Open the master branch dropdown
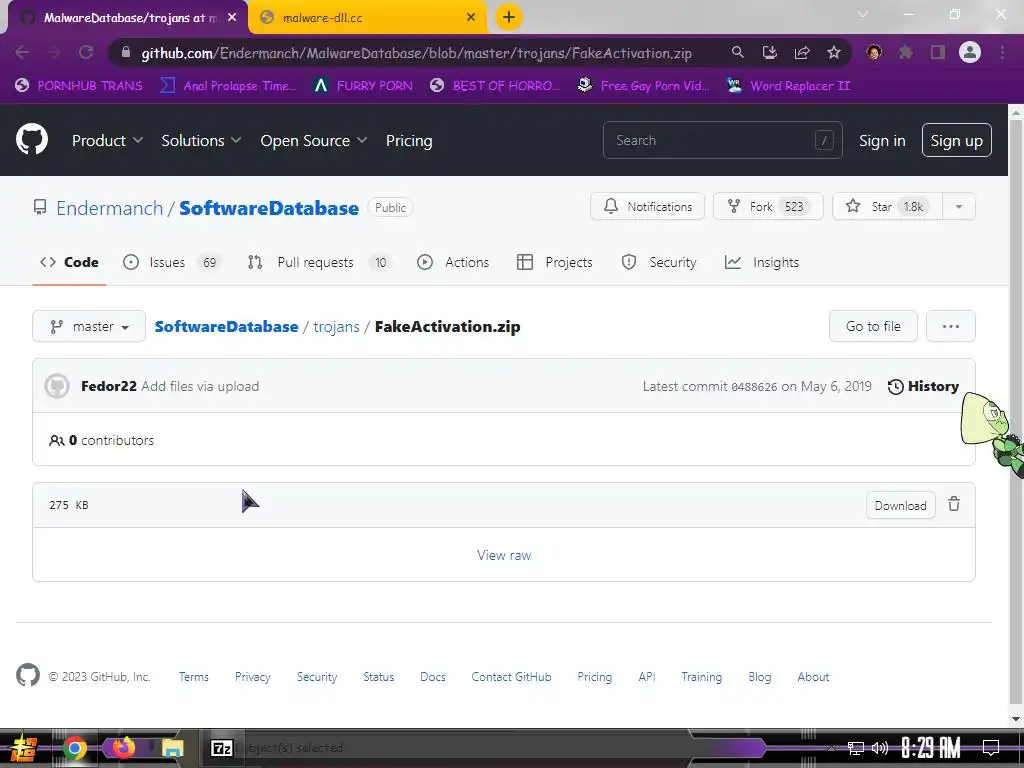This screenshot has width=1024, height=768. click(89, 326)
